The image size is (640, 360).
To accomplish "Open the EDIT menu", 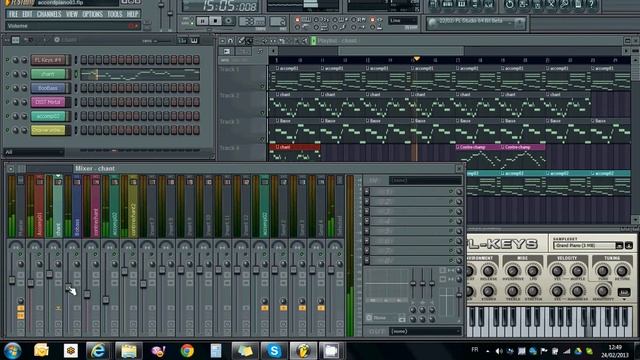I will pos(27,14).
